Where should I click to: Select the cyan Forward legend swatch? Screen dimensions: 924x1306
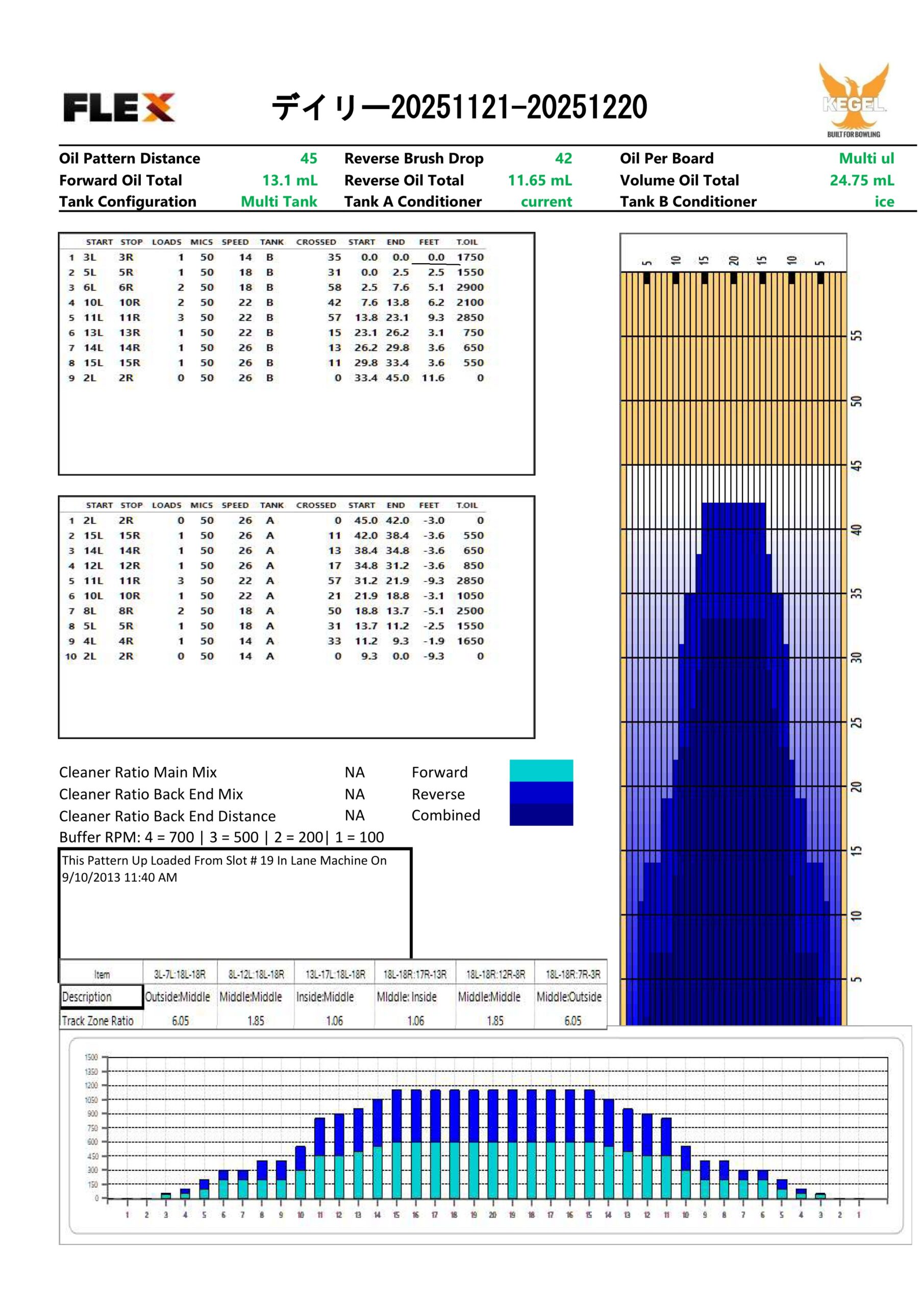pos(540,770)
